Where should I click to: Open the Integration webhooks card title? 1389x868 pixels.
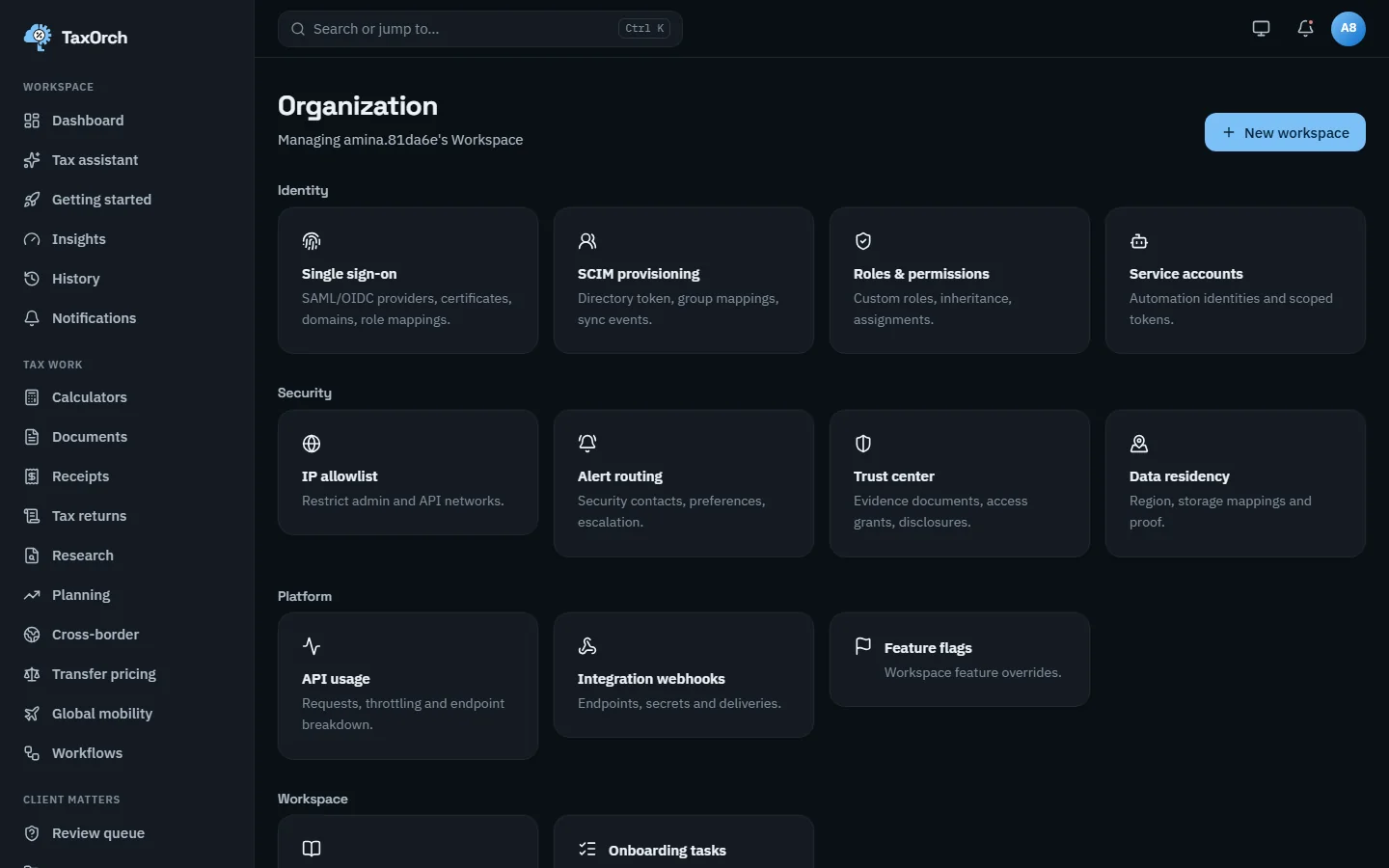tap(651, 679)
